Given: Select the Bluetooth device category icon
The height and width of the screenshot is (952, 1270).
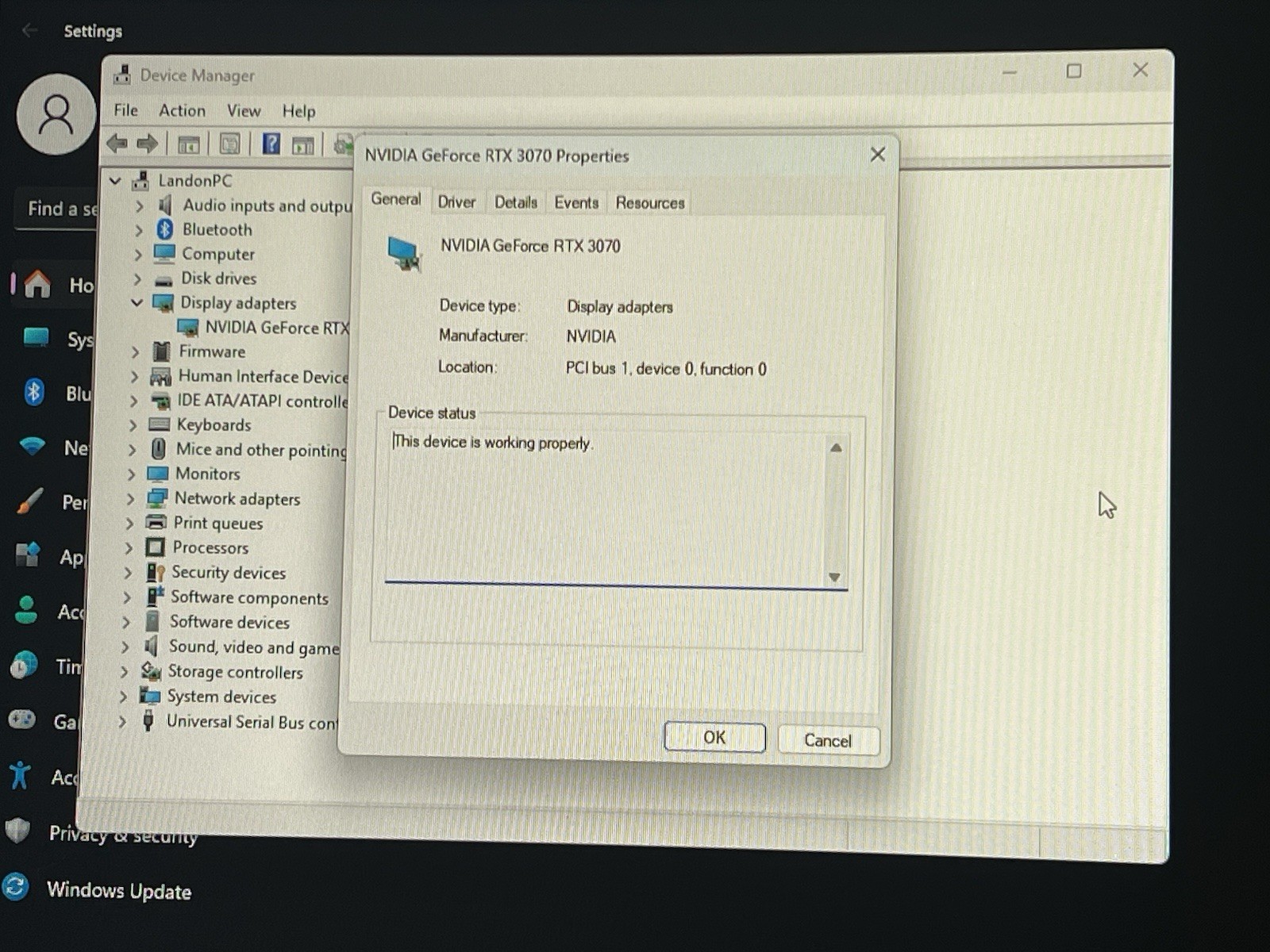Looking at the screenshot, I should click(x=164, y=229).
